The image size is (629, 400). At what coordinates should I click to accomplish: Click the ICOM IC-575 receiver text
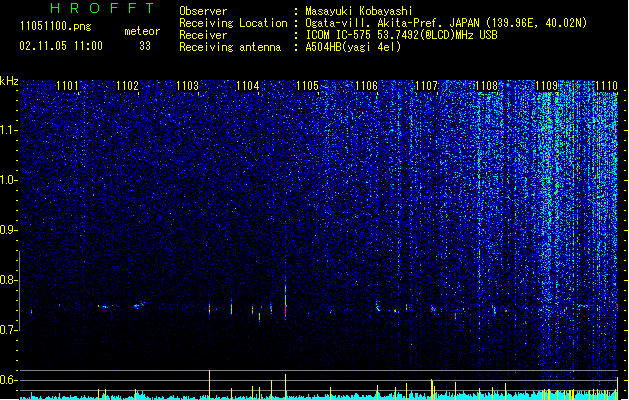(401, 35)
